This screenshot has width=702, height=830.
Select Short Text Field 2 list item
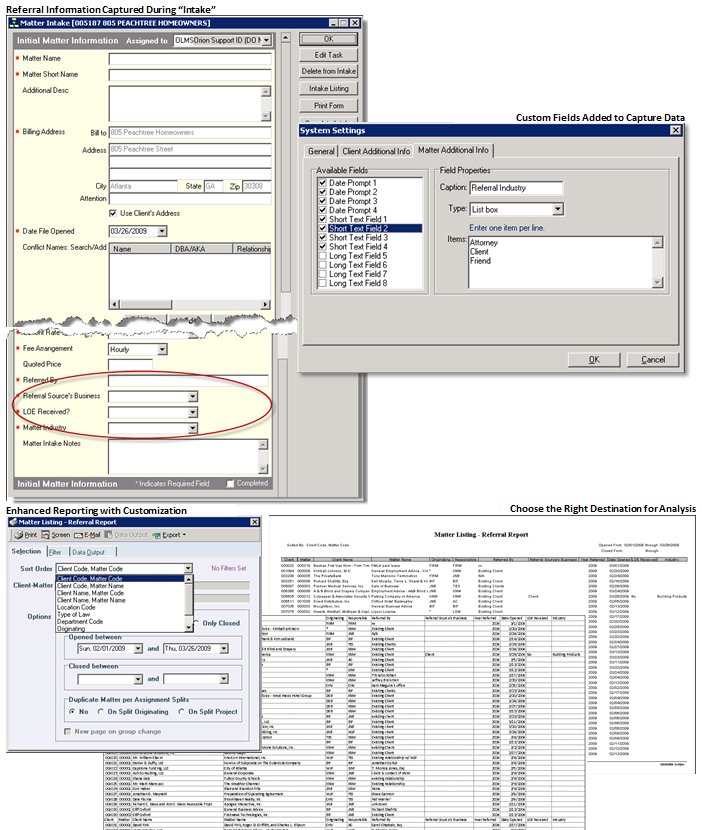[371, 229]
